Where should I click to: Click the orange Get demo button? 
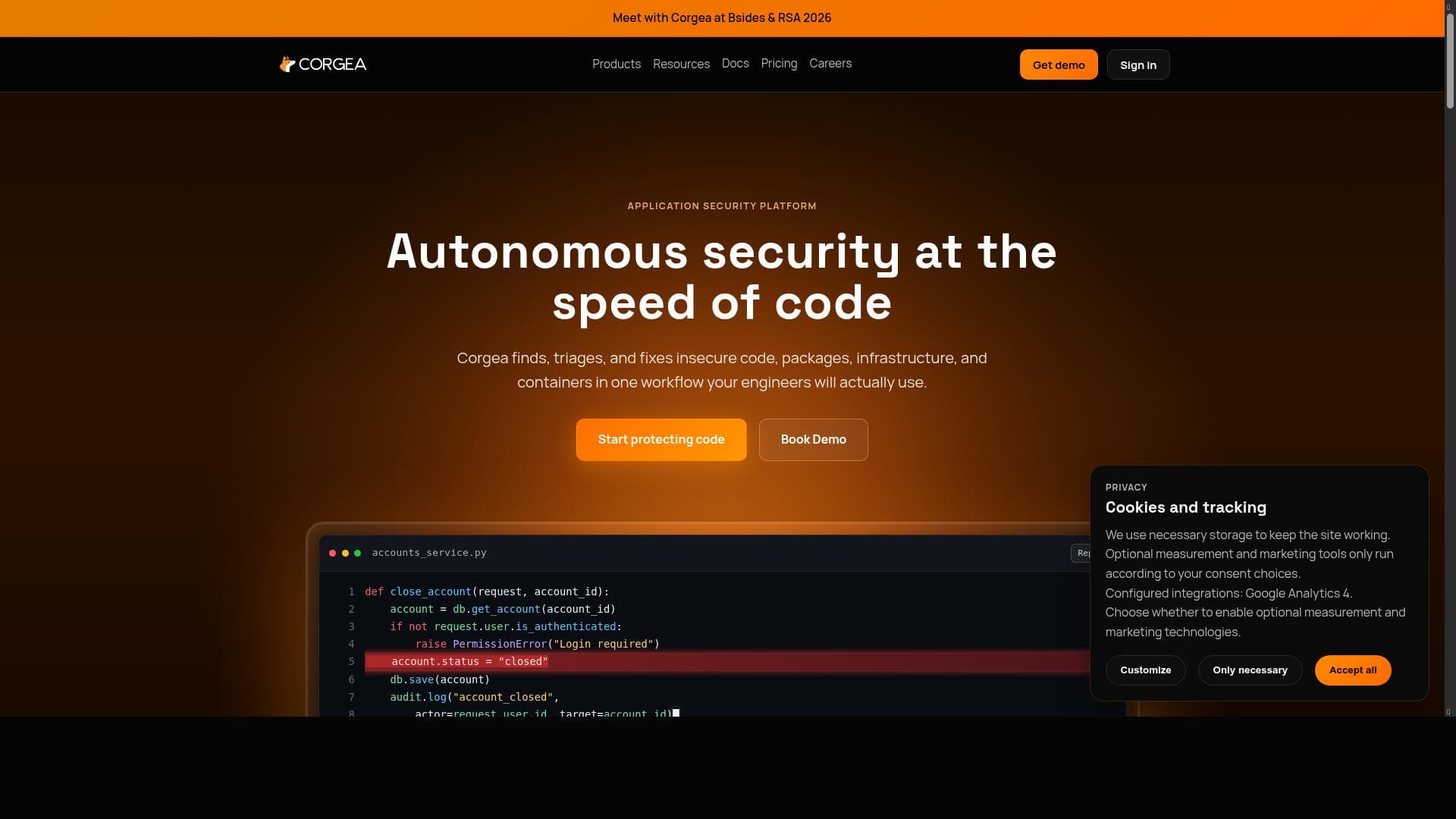tap(1058, 65)
